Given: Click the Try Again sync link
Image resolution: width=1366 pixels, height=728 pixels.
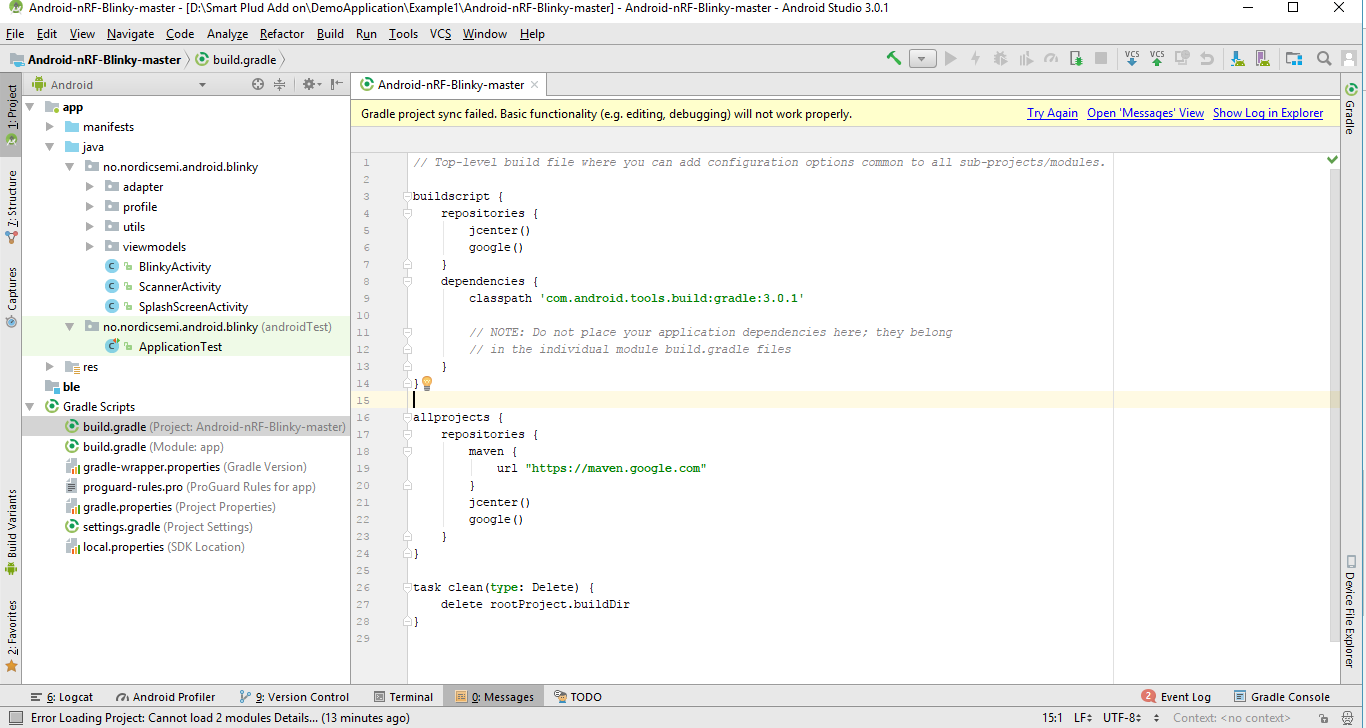Looking at the screenshot, I should 1052,113.
